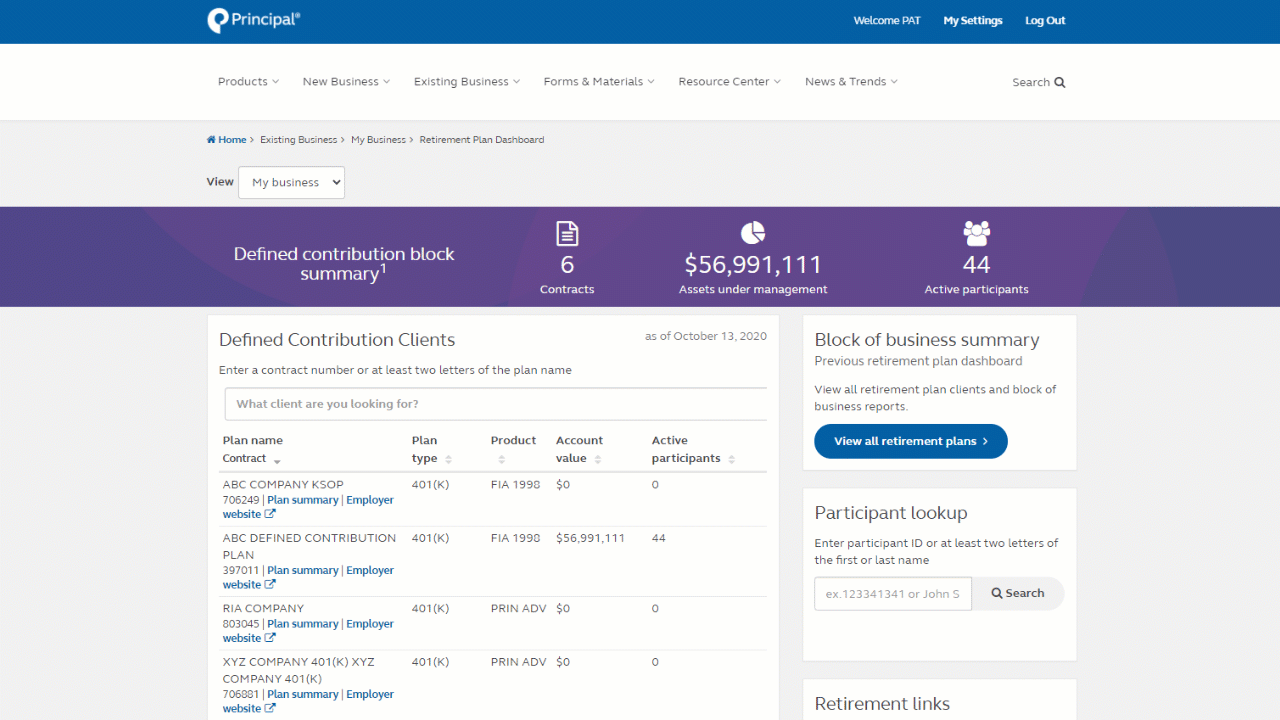
Task: Expand the Products navigation menu
Action: point(248,82)
